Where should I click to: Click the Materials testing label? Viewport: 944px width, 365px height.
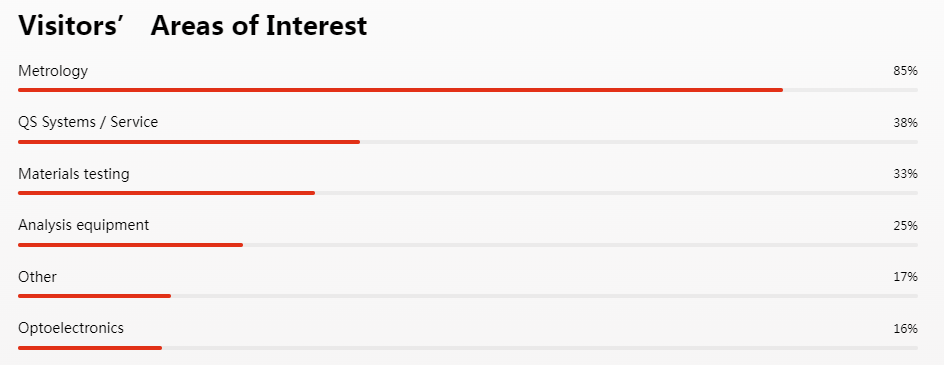coord(73,175)
